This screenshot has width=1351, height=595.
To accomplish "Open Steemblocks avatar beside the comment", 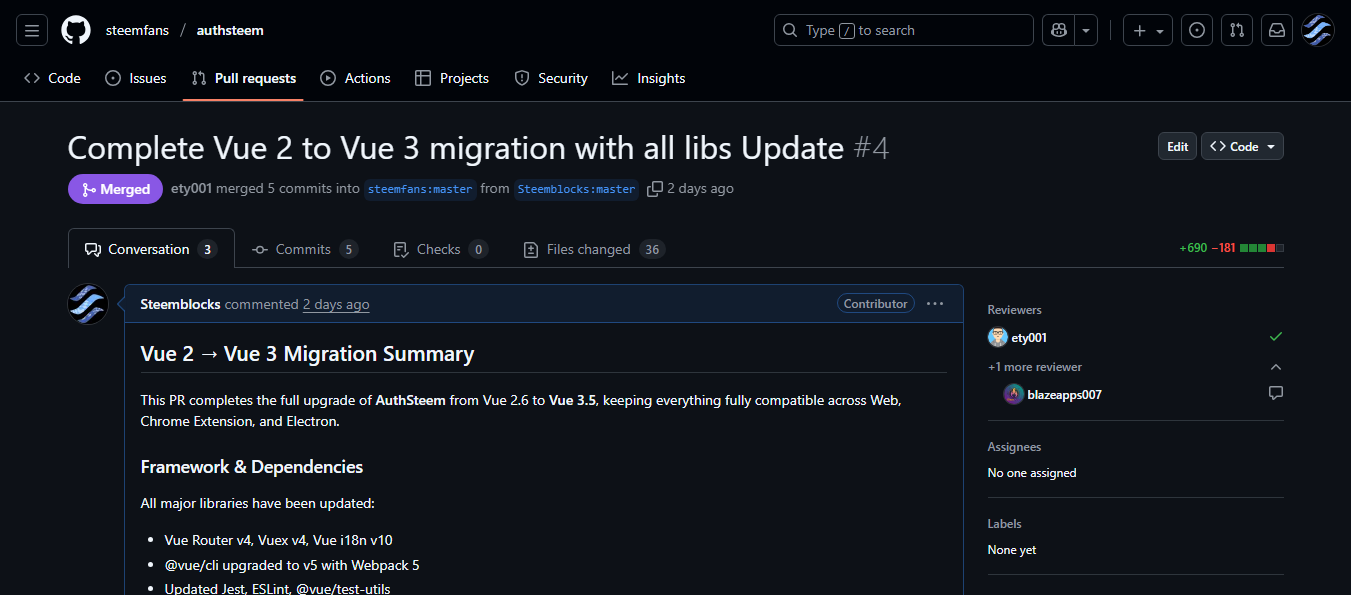I will (88, 304).
